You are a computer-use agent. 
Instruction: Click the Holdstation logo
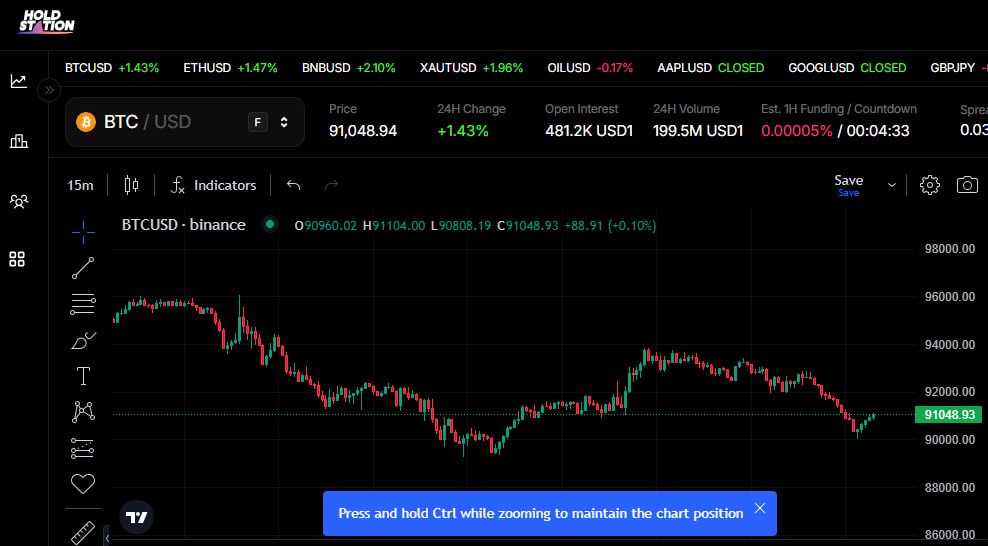click(46, 22)
